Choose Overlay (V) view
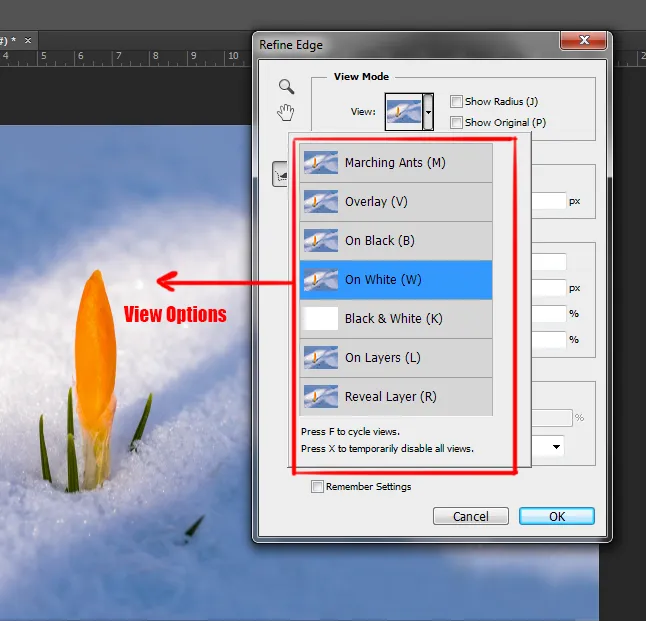 [396, 202]
